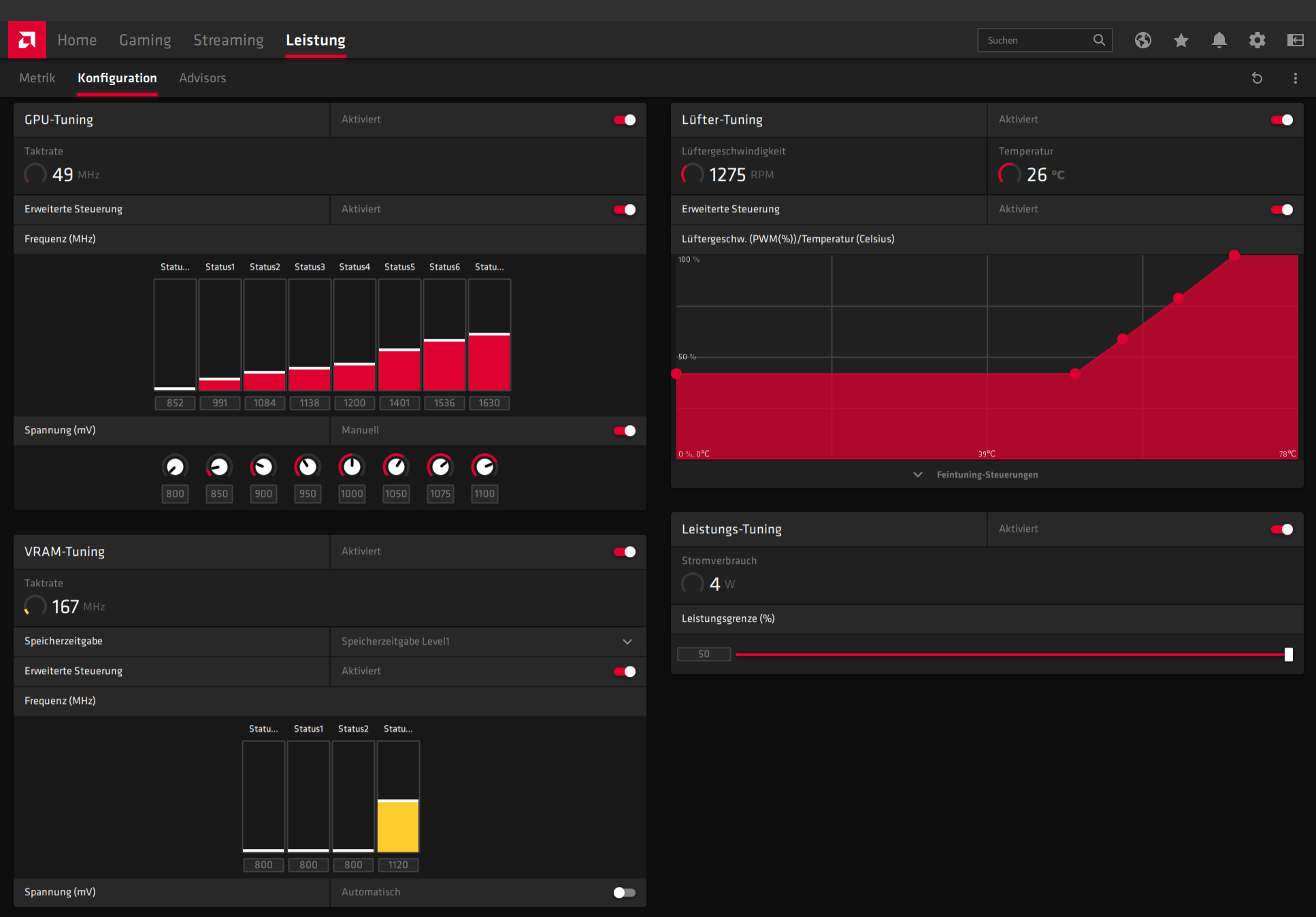Viewport: 1316px width, 917px height.
Task: Open the Gaming tab
Action: (145, 40)
